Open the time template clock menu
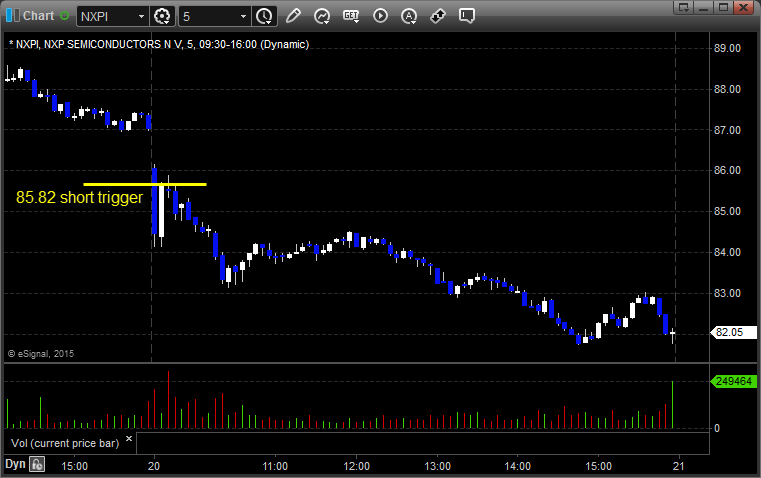761x478 pixels. click(x=265, y=16)
